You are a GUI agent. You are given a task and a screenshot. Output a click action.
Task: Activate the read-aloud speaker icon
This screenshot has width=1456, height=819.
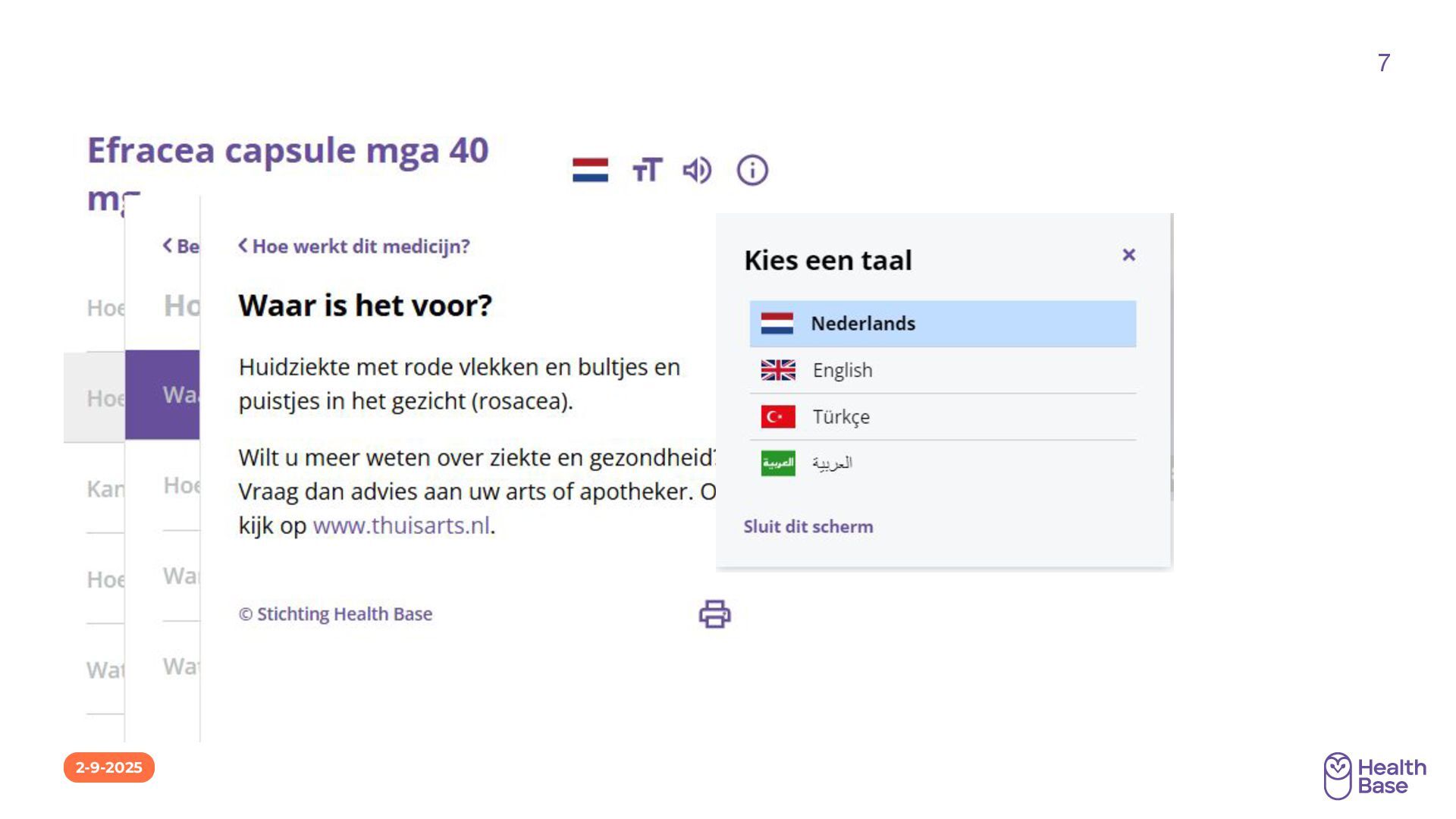click(697, 170)
